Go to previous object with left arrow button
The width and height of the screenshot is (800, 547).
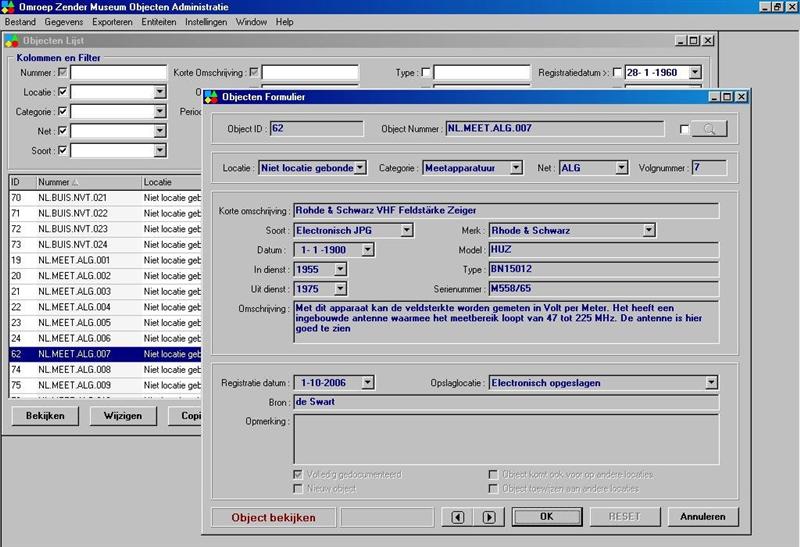458,517
